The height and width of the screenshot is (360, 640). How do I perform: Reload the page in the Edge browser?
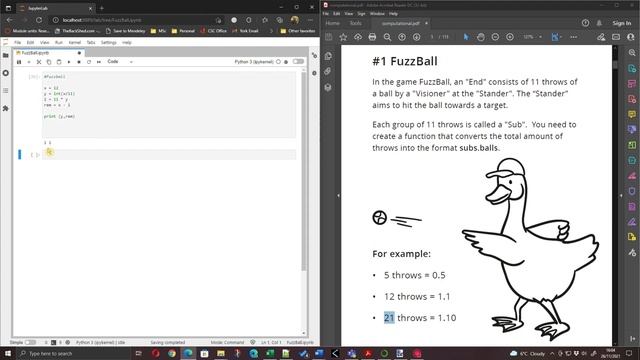point(39,20)
